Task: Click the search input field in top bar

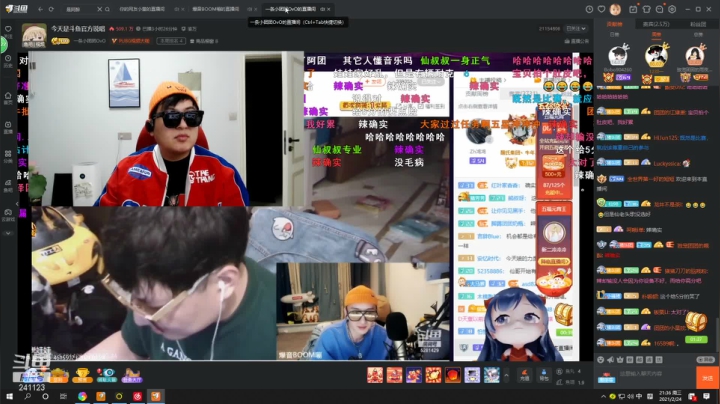Action: 79,9
